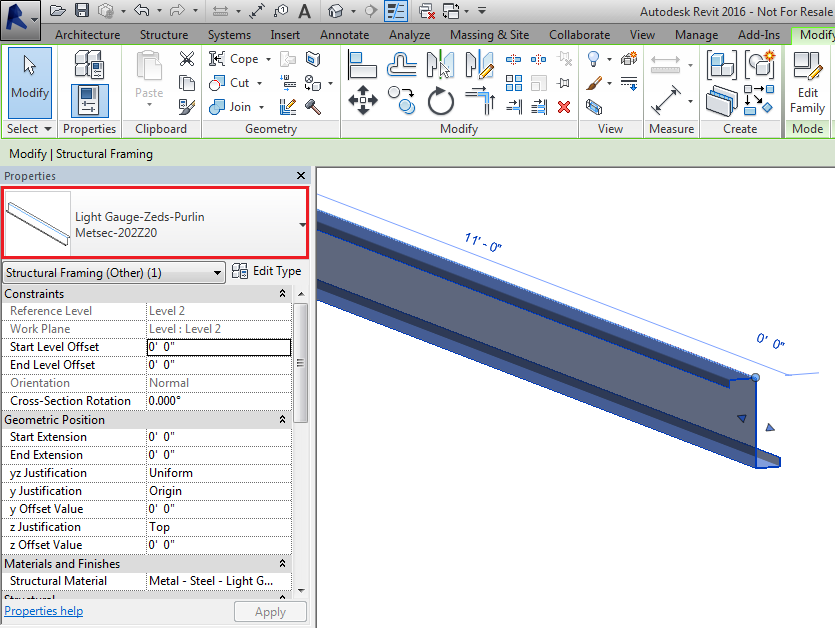
Task: Select the Modify arrow tool
Action: tap(30, 83)
